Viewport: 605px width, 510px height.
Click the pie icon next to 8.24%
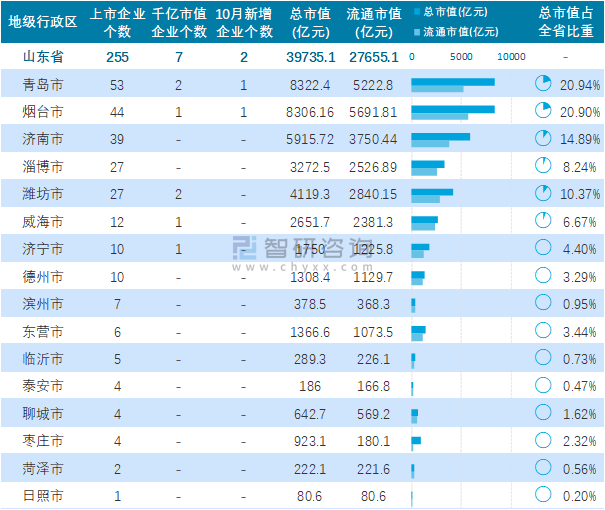click(x=543, y=166)
